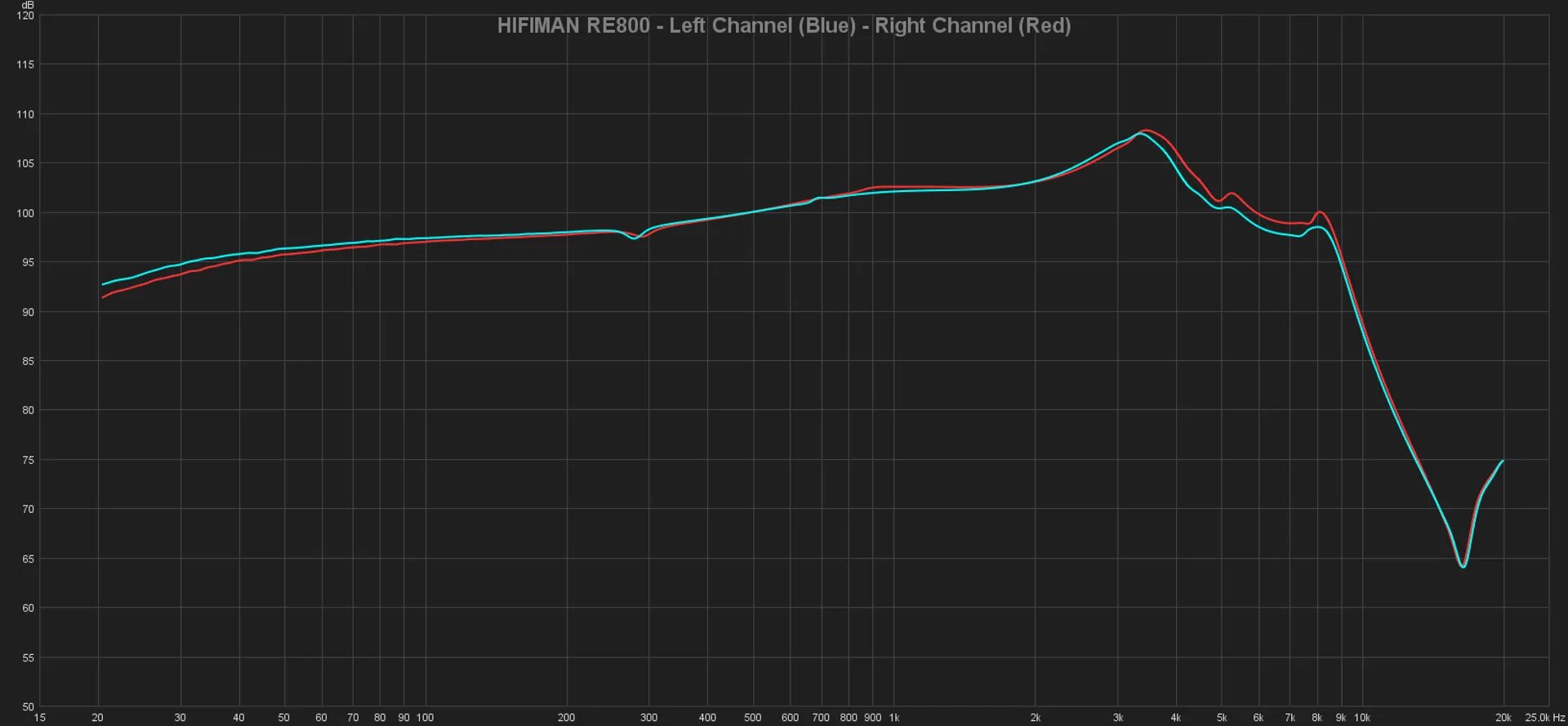The height and width of the screenshot is (726, 1568).
Task: Click the 75 dB vertical axis label
Action: (x=28, y=460)
